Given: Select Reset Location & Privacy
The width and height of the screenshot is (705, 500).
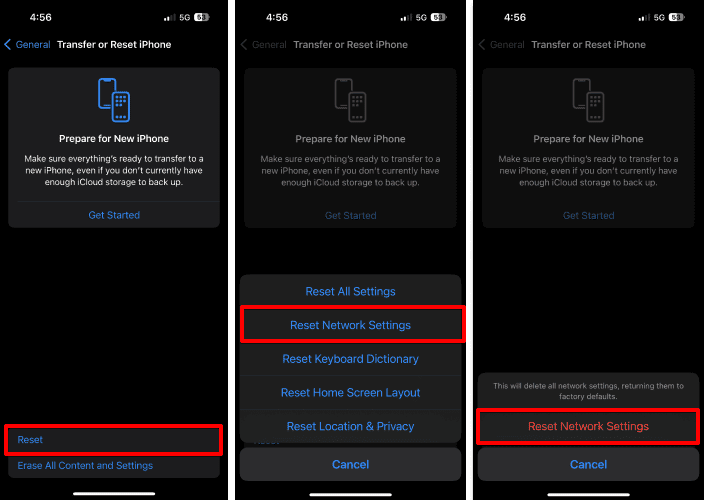Looking at the screenshot, I should click(350, 426).
